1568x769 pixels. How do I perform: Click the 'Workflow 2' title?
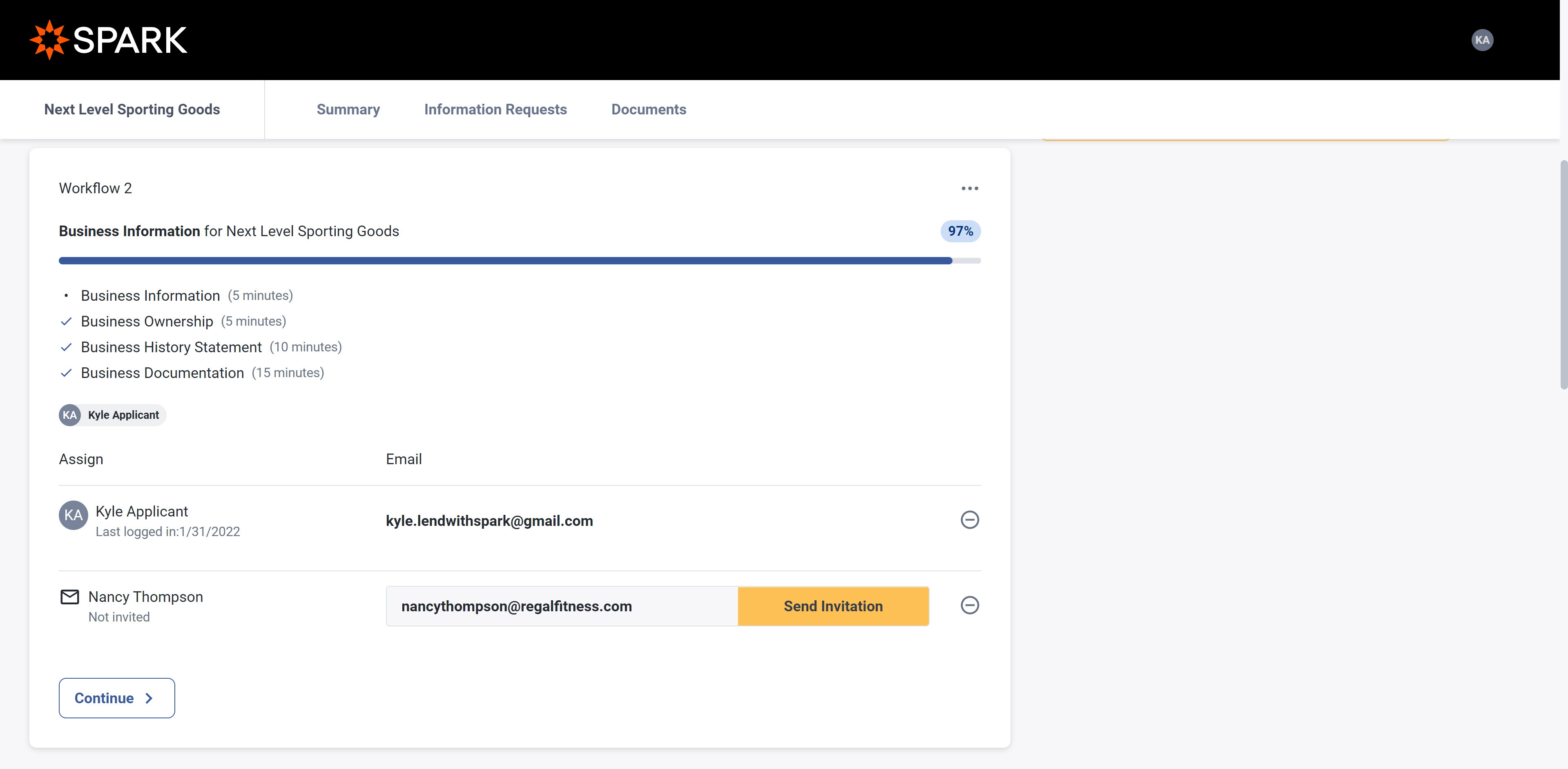95,189
